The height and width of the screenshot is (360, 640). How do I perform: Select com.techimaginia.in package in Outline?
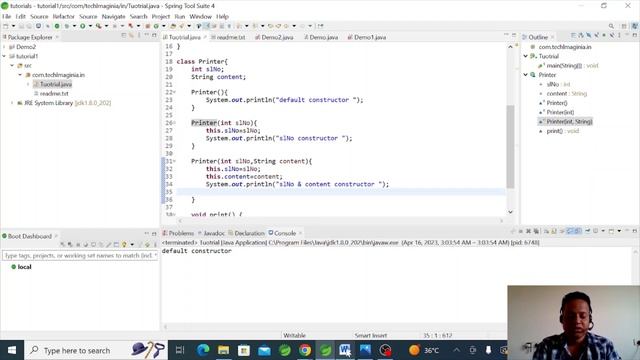(x=561, y=47)
